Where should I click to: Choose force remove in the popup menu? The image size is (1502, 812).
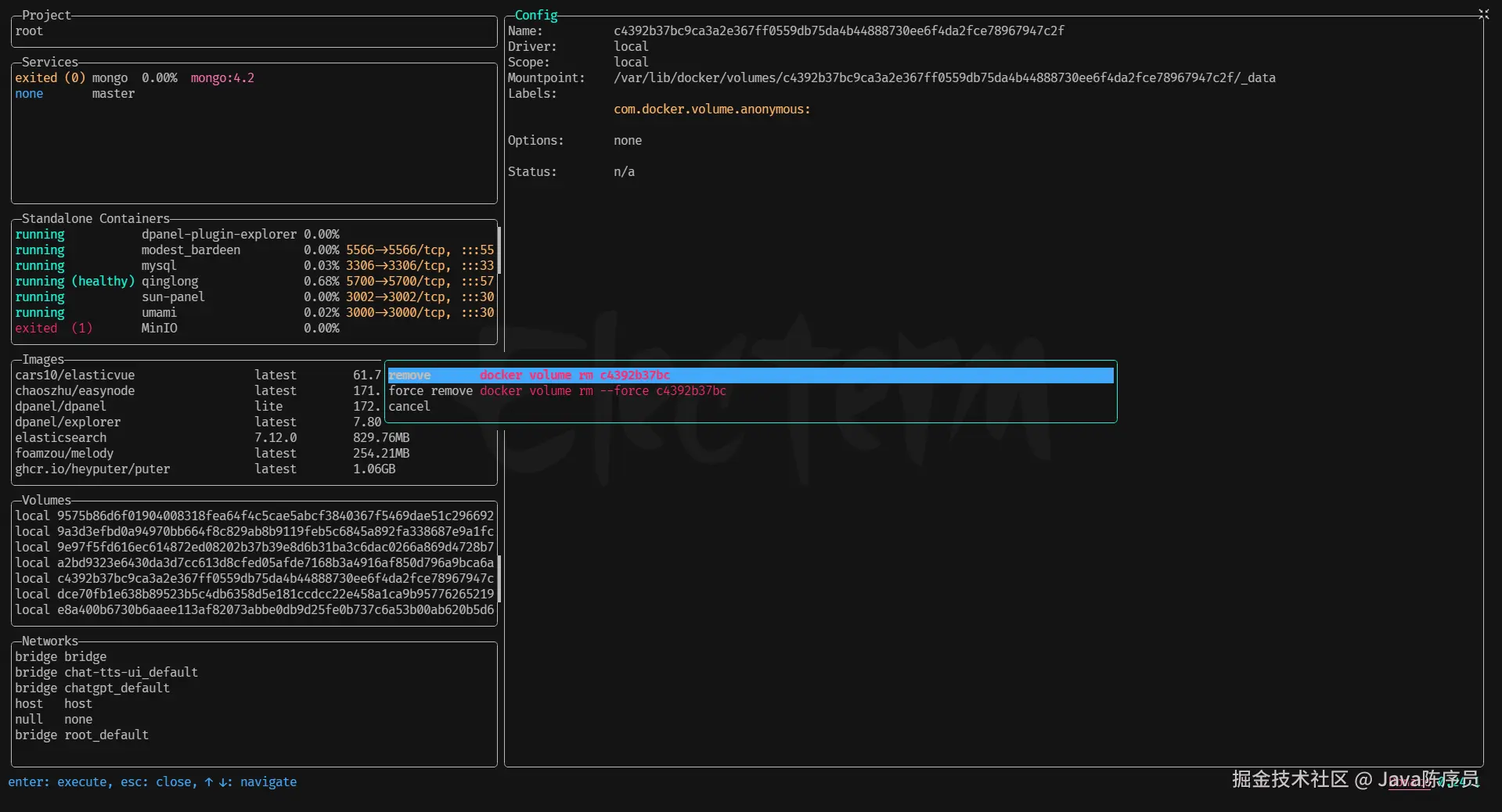pos(430,391)
